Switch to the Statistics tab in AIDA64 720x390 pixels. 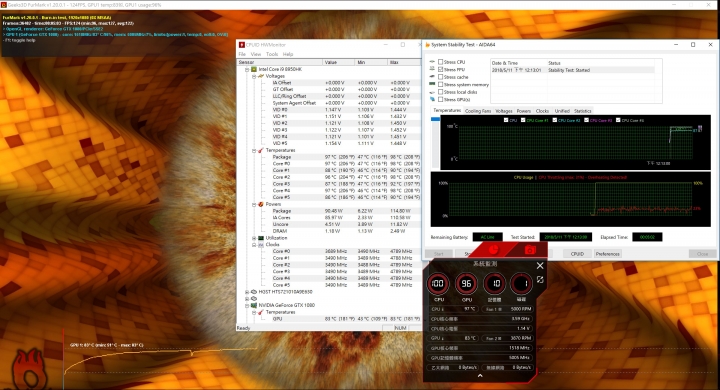click(583, 111)
